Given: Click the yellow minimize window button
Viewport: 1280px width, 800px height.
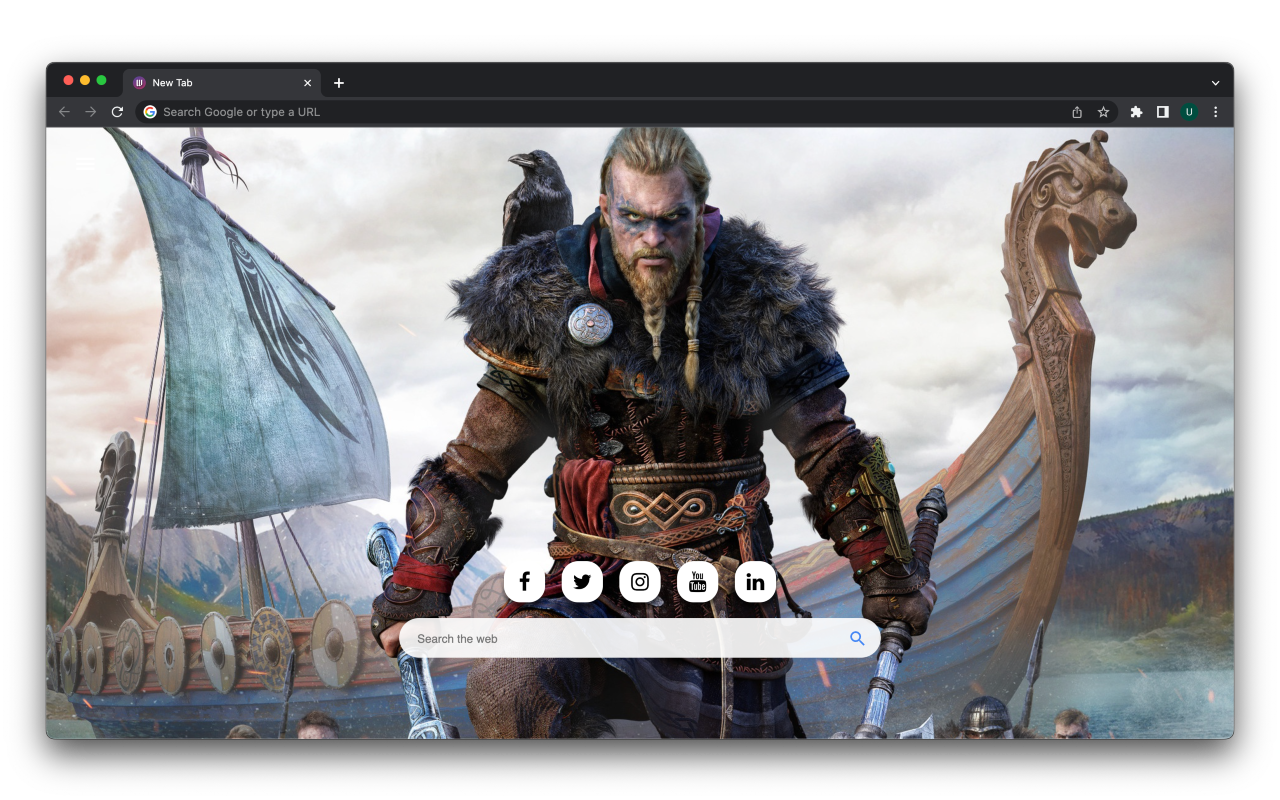Looking at the screenshot, I should [85, 80].
